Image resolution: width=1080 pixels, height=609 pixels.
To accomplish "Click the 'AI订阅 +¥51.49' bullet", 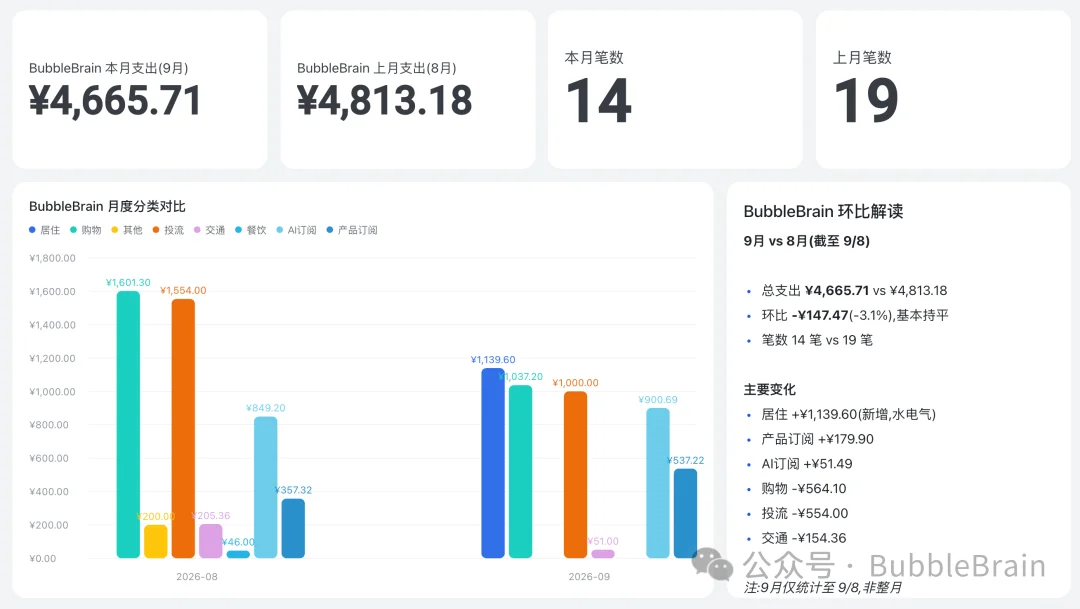I will [807, 464].
